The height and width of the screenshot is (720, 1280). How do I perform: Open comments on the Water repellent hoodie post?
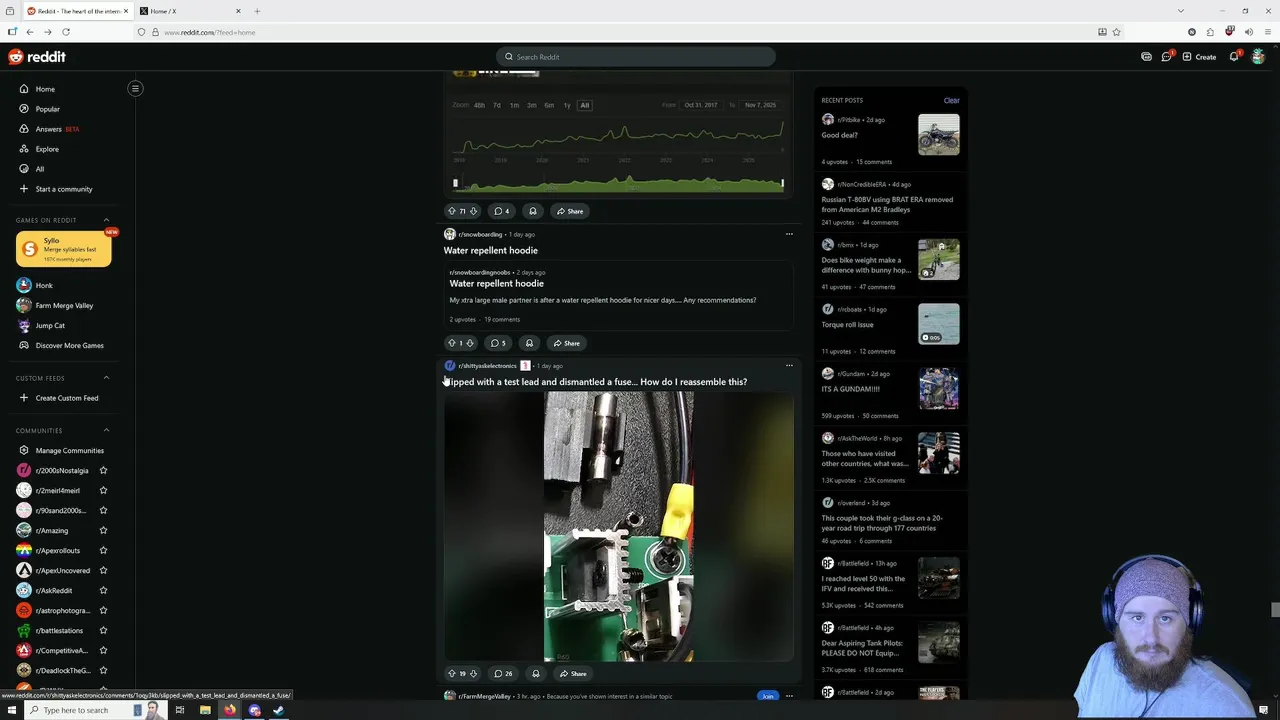click(x=498, y=343)
